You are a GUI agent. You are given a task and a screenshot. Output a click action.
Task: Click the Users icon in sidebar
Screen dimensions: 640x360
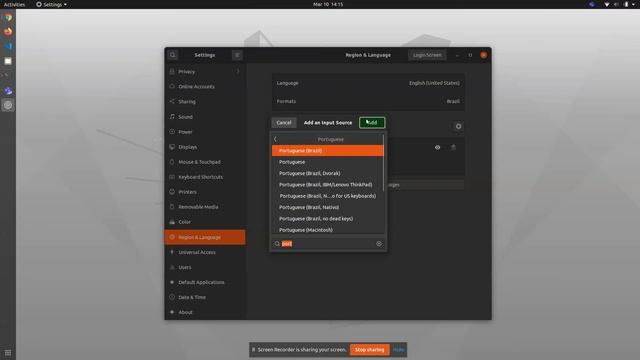(x=172, y=267)
